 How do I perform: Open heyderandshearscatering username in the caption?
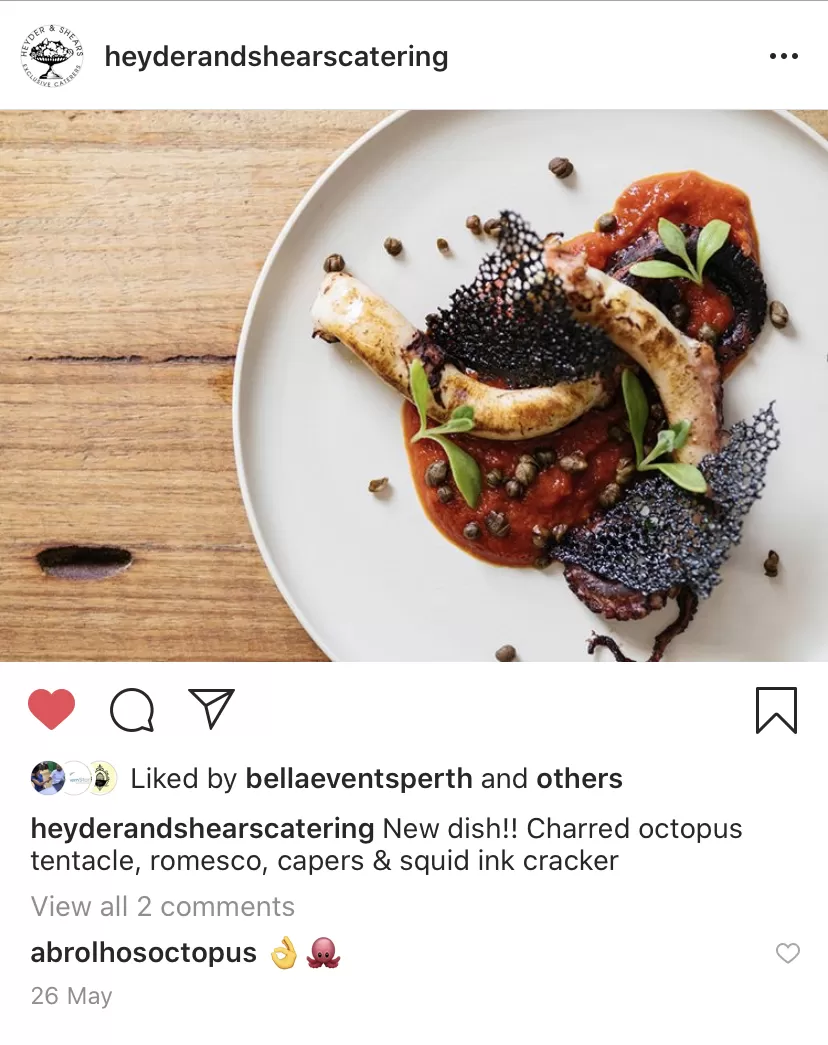203,829
